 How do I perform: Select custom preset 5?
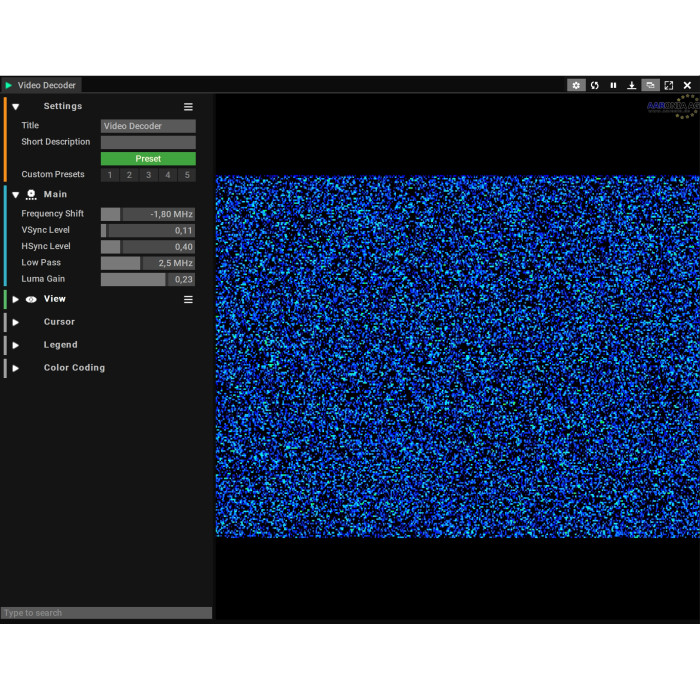tap(186, 175)
